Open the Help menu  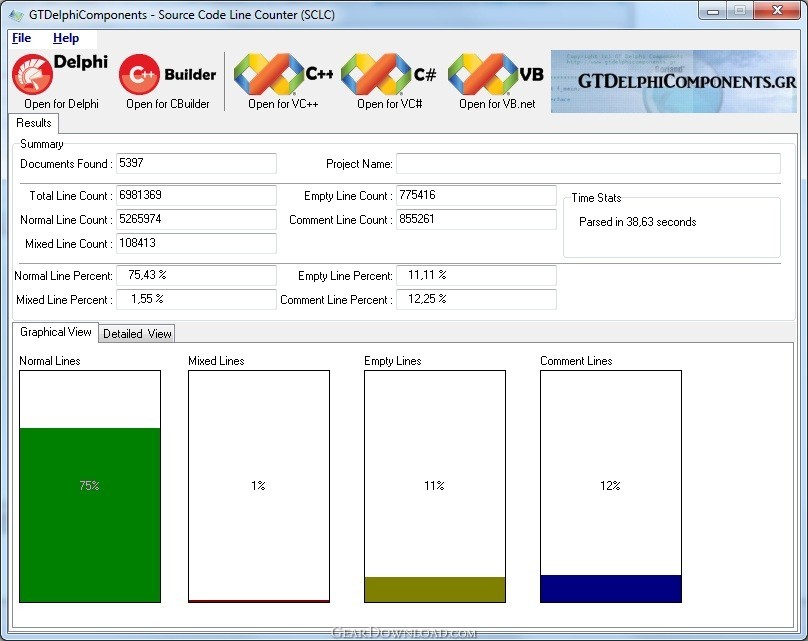(66, 38)
